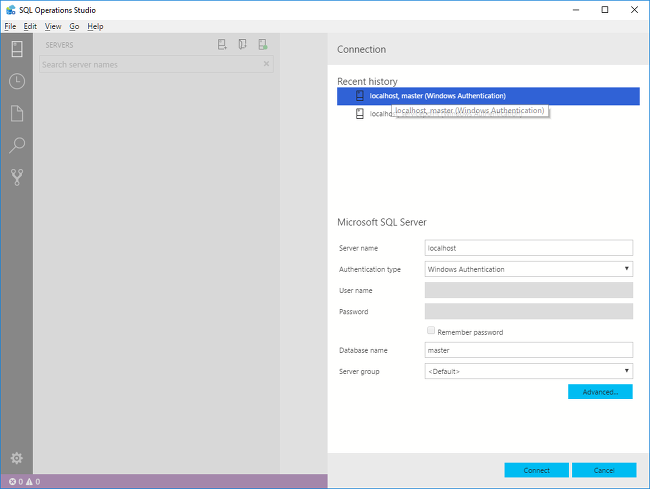Open the Edit menu
Screen dimensions: 650x489
pyautogui.click(x=30, y=27)
